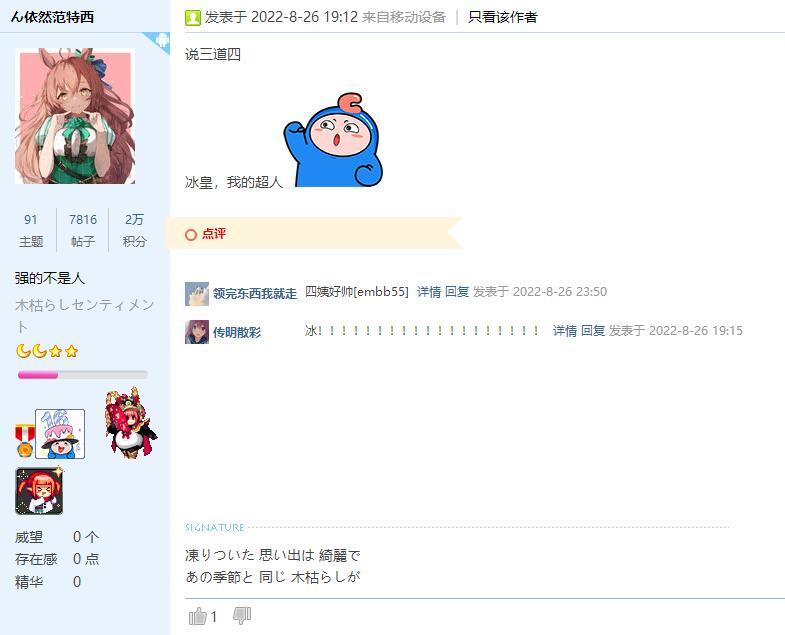Open username ん依然范特西 profile
The width and height of the screenshot is (785, 635).
pos(53,17)
